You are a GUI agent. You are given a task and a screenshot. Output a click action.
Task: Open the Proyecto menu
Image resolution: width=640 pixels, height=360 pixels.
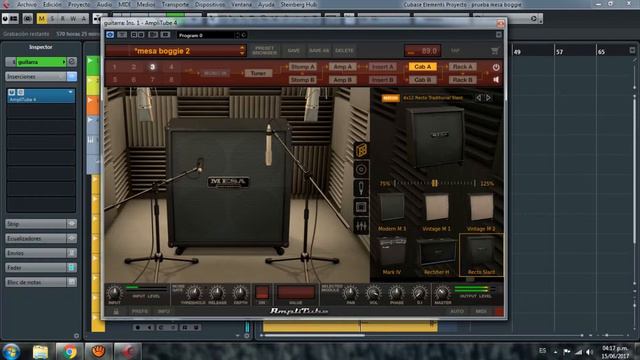tap(79, 4)
